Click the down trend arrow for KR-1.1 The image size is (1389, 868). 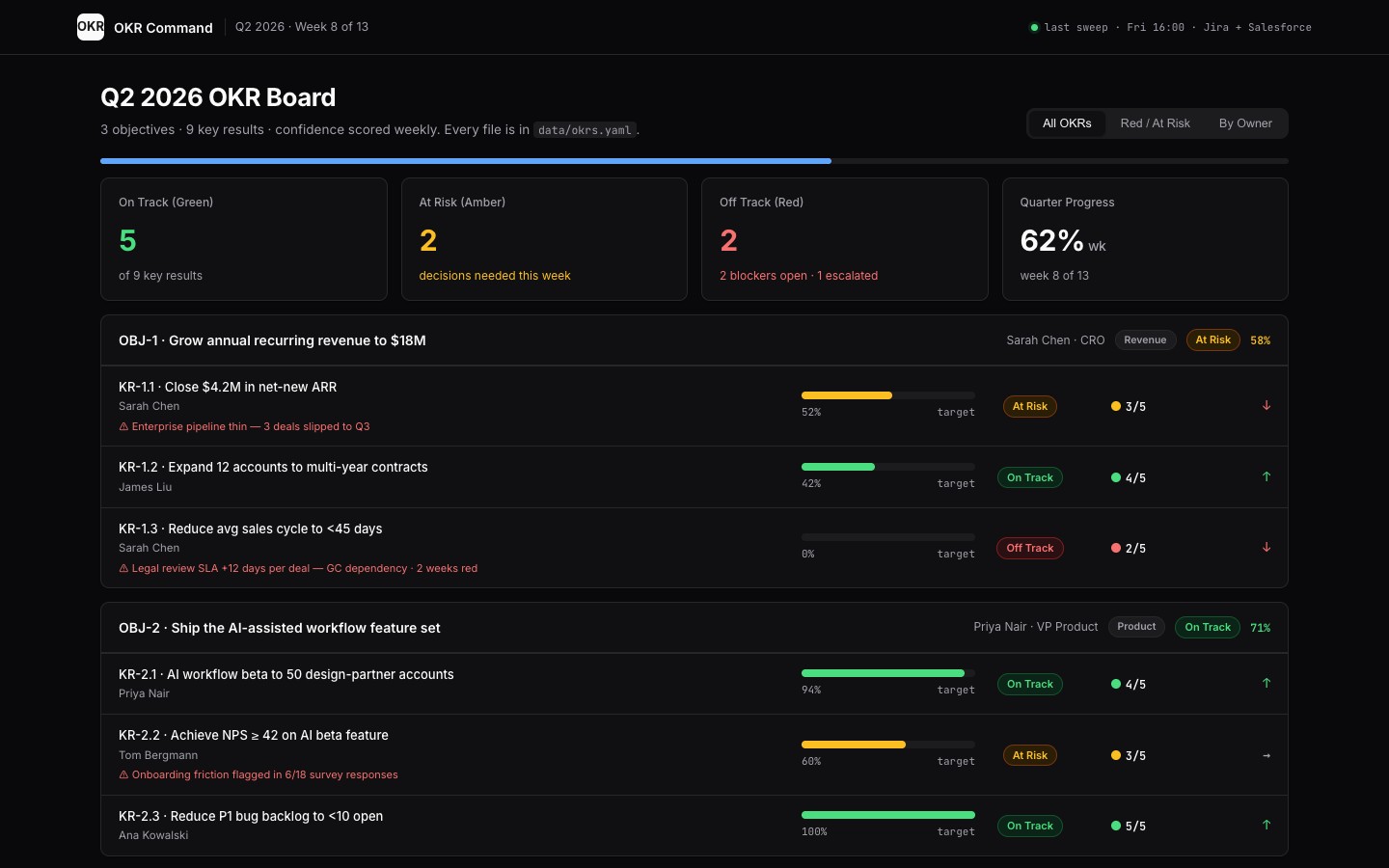1266,406
